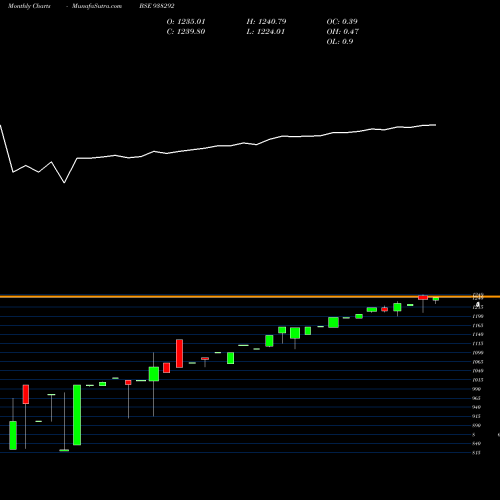Click the 965 price axis label
This screenshot has width=500, height=500.
tap(477, 398)
